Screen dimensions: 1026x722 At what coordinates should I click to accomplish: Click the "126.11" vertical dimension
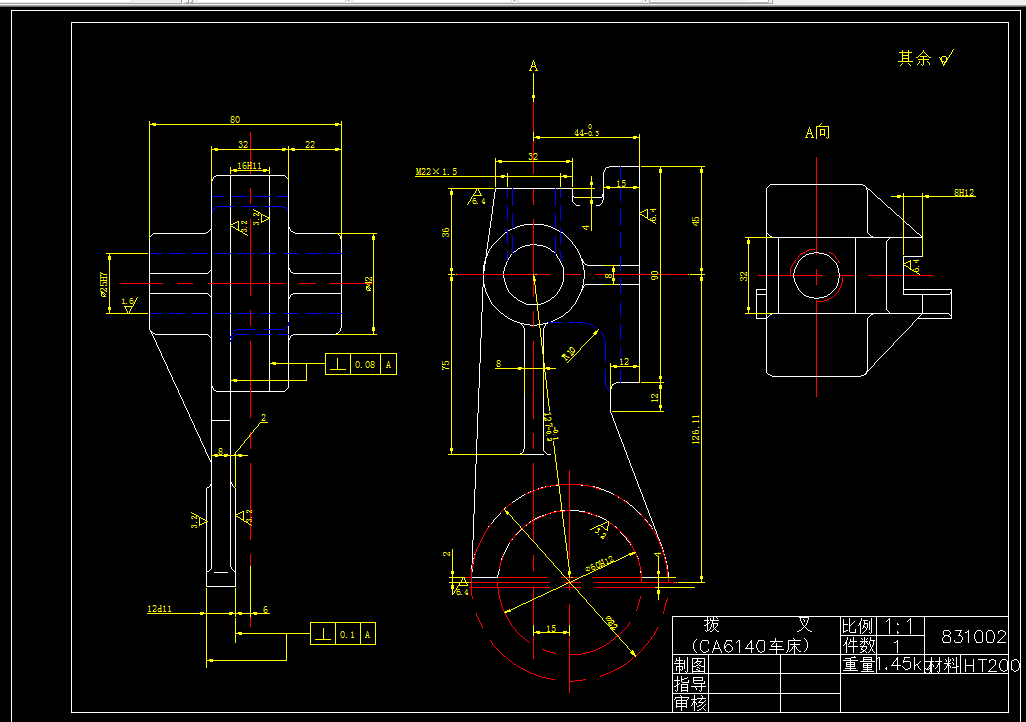tap(696, 429)
